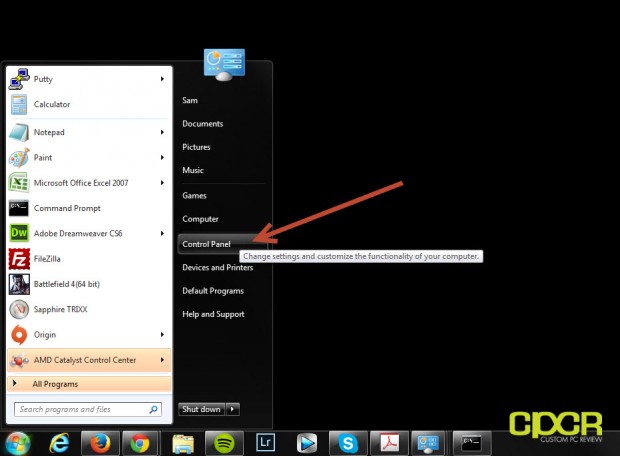
Task: Open Default Programs
Action: pos(213,291)
